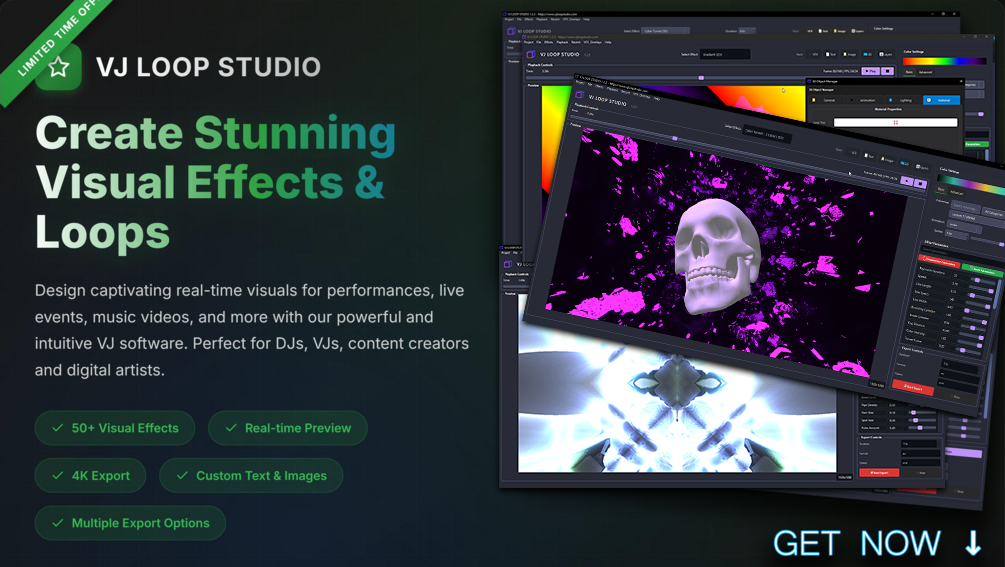Switch to Basic tab in Gradient window Color Settings
The image size is (1005, 567).
coord(909,72)
